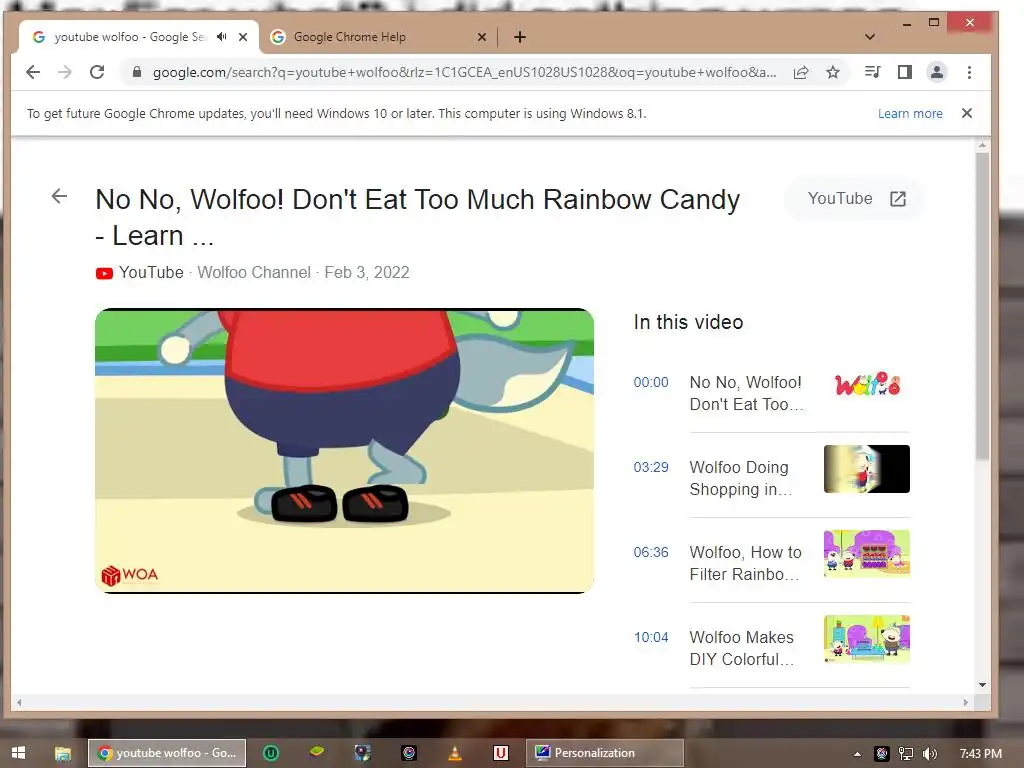Close the Google Chrome Help tab
Image resolution: width=1024 pixels, height=768 pixels.
pyautogui.click(x=482, y=37)
